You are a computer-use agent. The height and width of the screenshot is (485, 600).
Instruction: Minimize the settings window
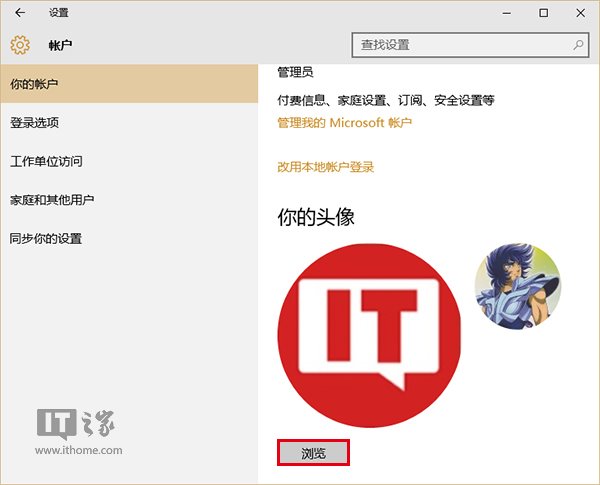pos(507,13)
